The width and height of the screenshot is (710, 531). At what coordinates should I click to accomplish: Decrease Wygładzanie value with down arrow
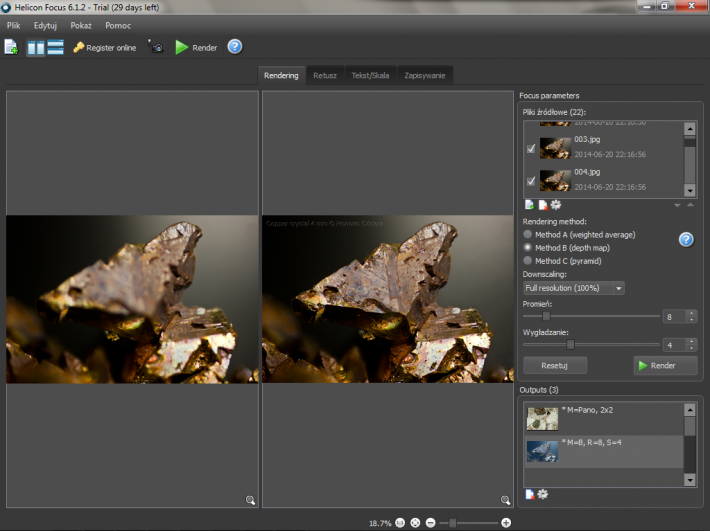(x=691, y=348)
